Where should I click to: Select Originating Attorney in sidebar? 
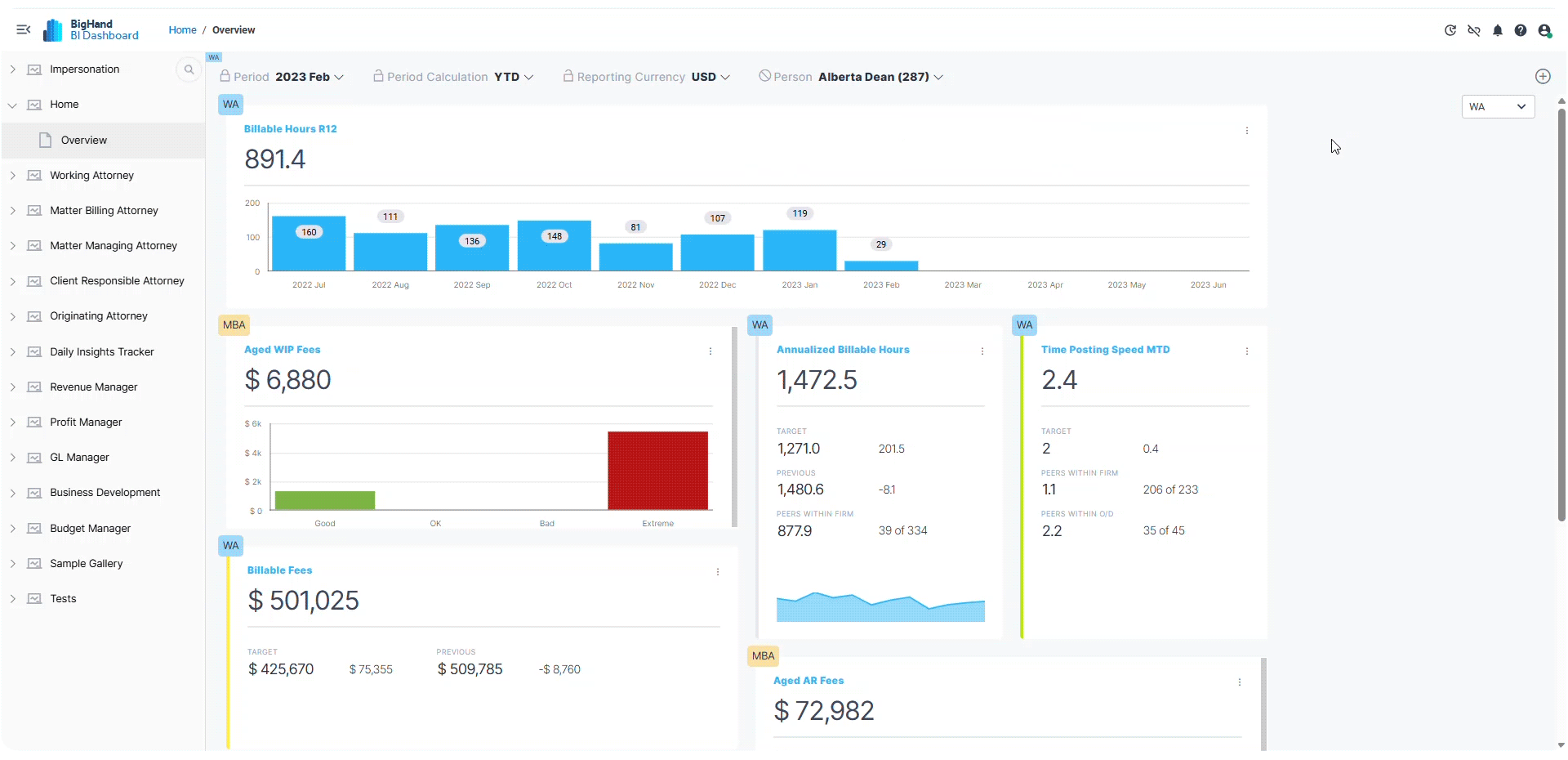99,316
